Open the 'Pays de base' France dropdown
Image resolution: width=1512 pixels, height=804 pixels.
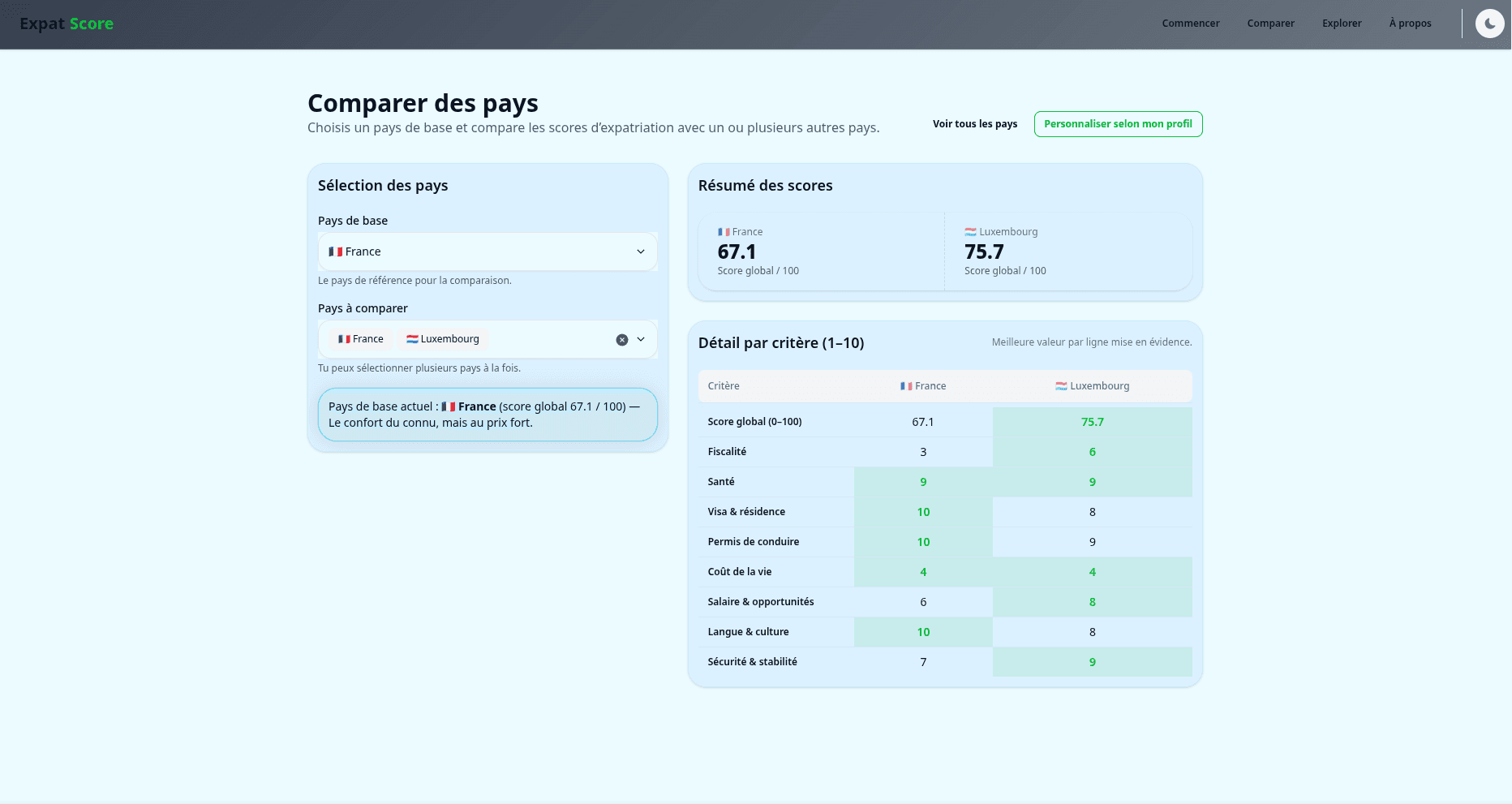487,252
